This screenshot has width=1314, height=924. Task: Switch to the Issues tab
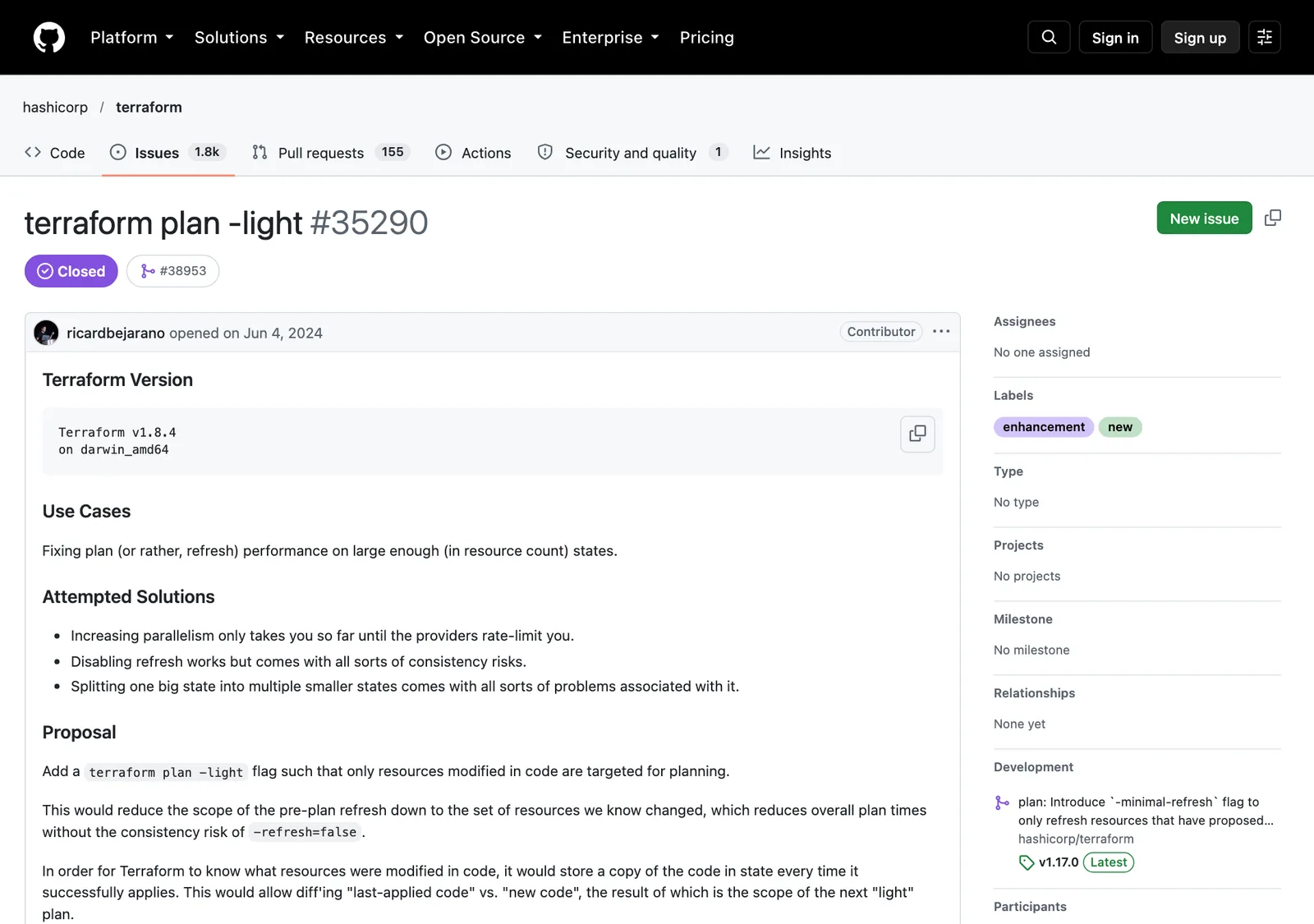pyautogui.click(x=168, y=153)
